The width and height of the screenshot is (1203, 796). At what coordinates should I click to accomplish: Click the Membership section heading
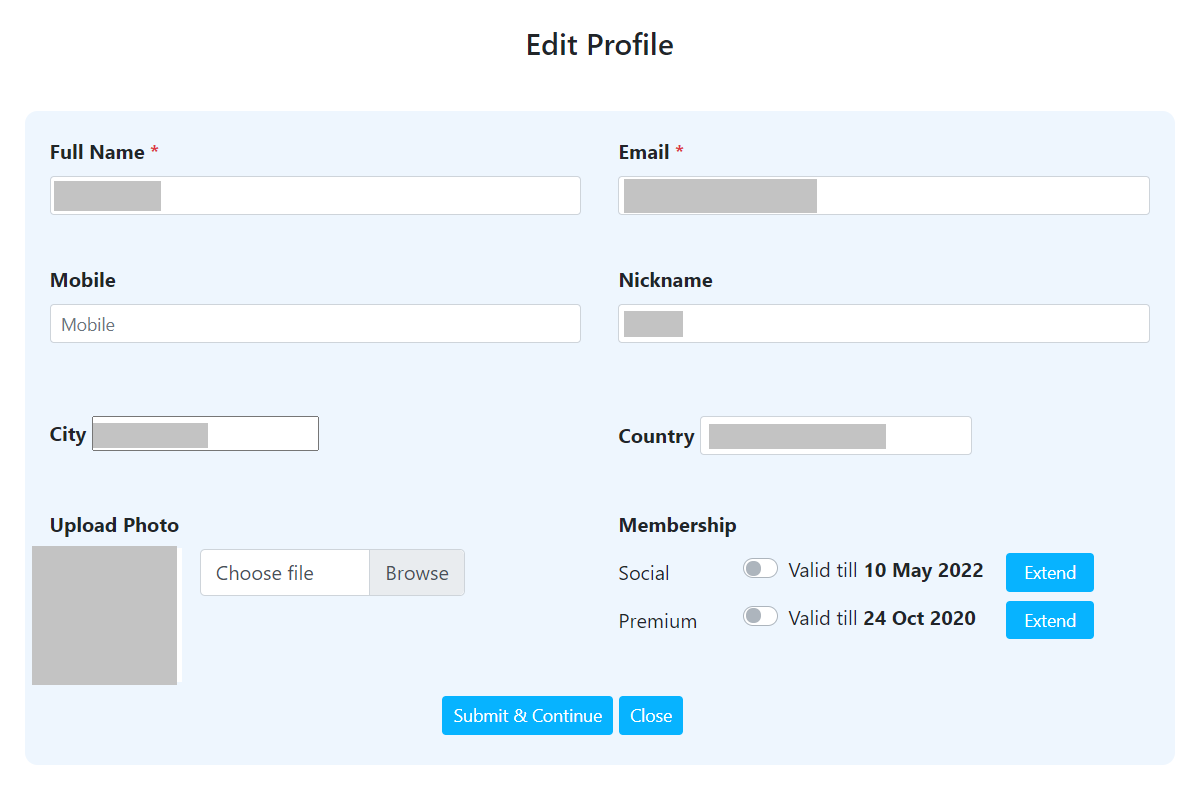[677, 526]
